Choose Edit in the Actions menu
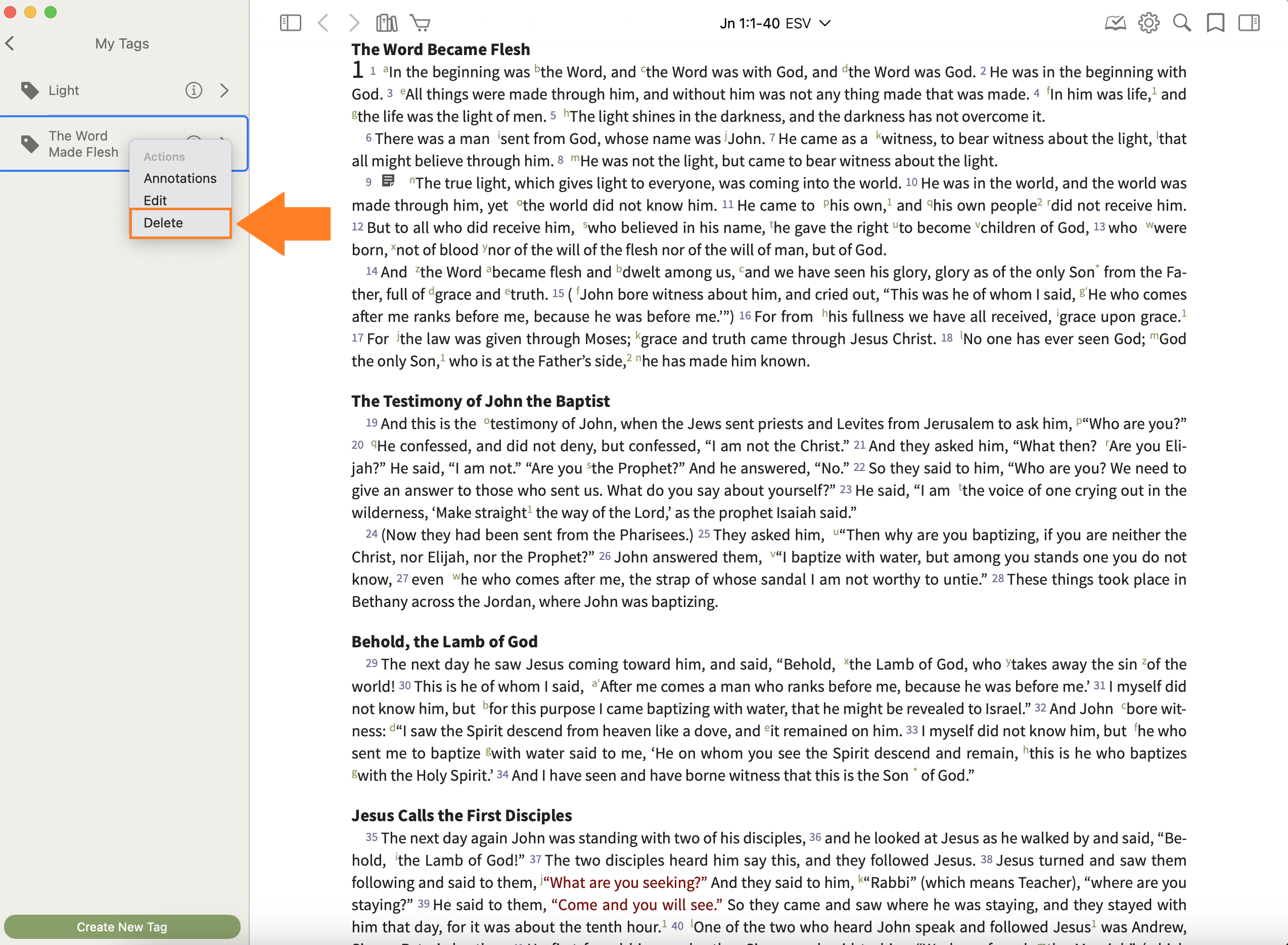The image size is (1288, 945). click(155, 201)
